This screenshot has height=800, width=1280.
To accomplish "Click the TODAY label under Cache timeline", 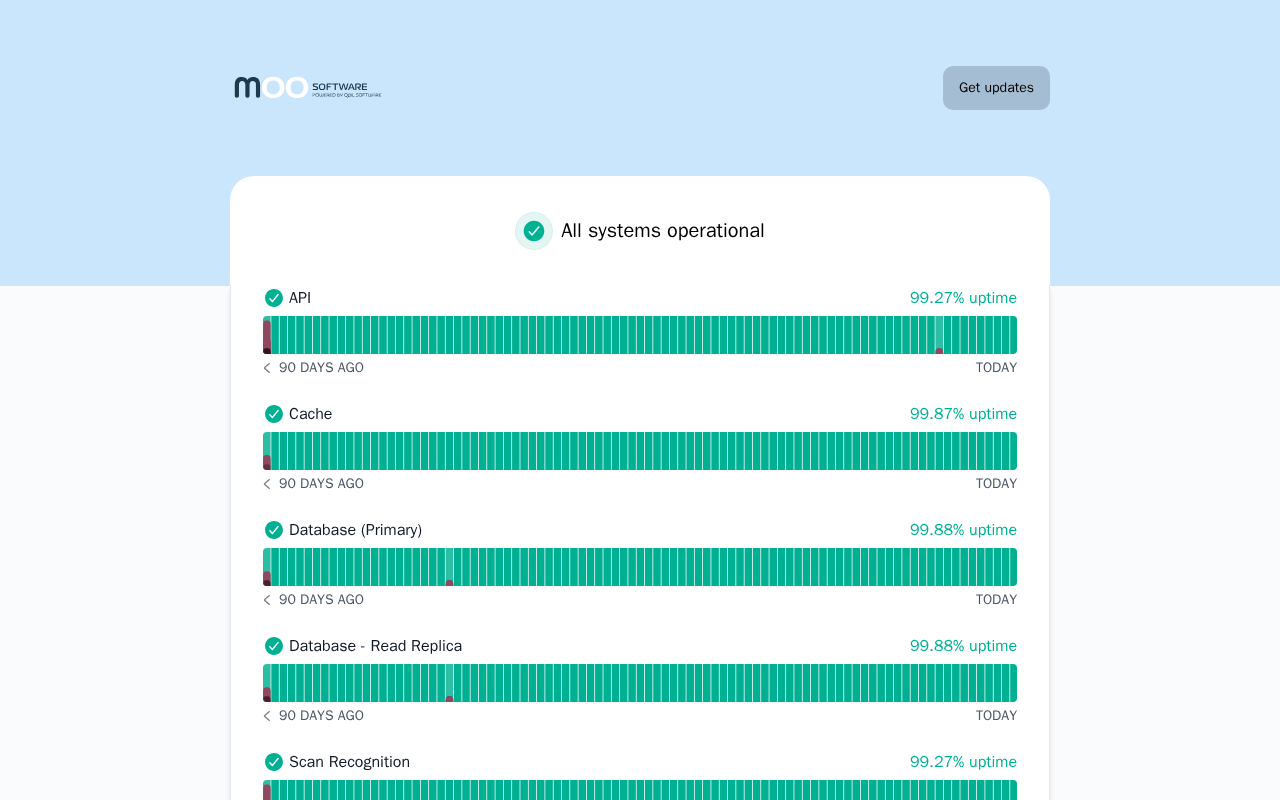I will click(x=996, y=484).
